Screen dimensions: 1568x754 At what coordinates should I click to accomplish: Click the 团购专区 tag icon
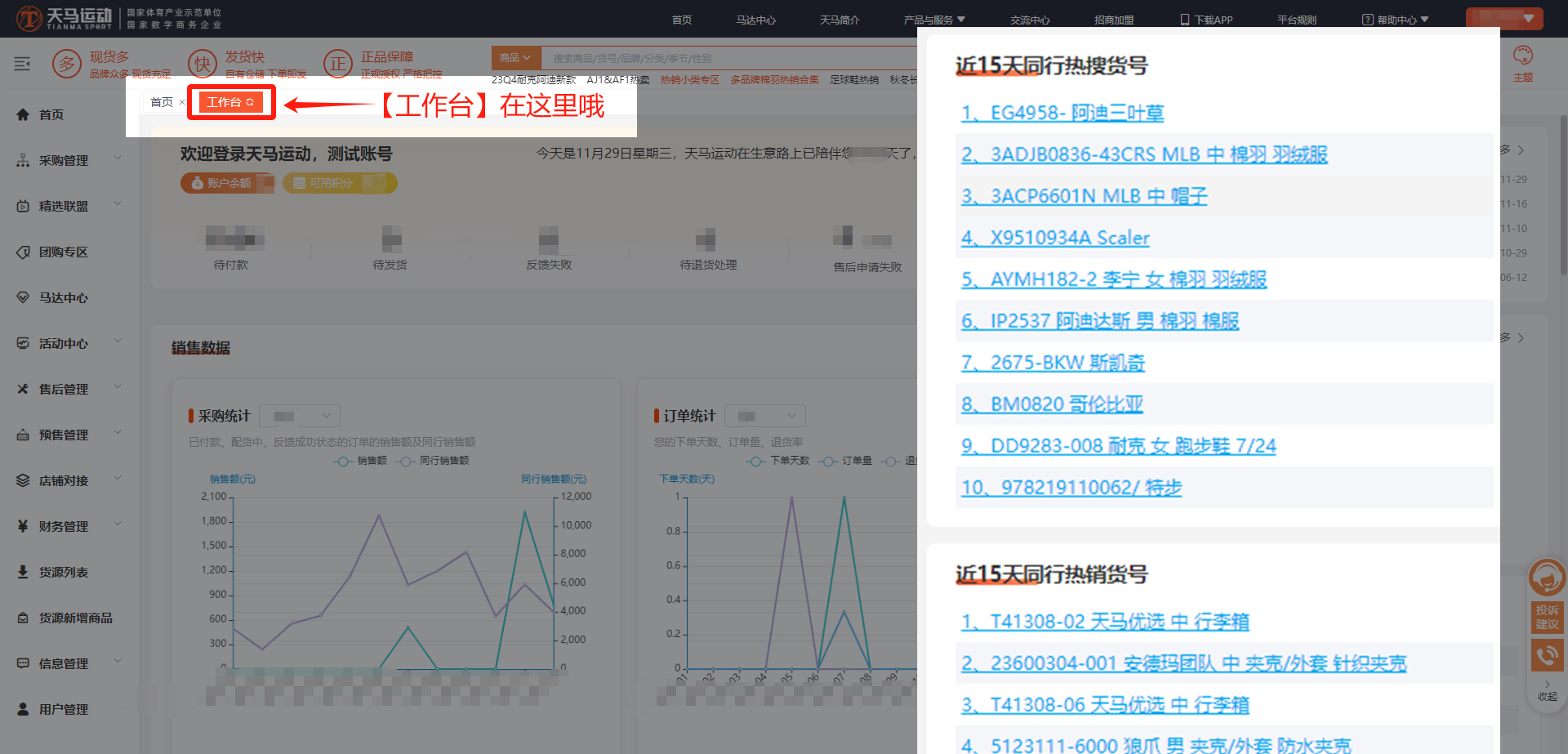click(x=23, y=252)
